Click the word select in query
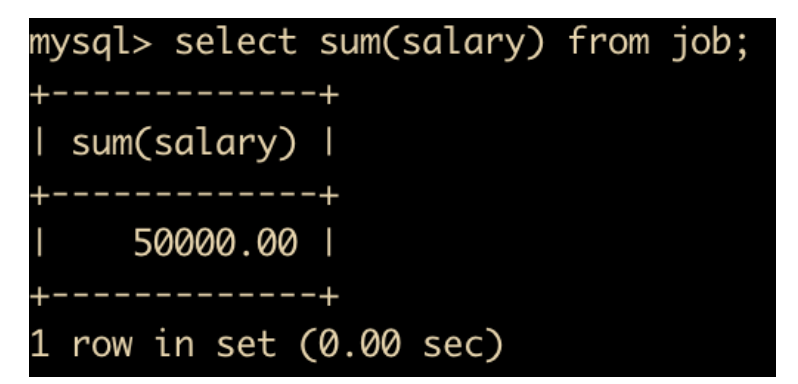This screenshot has height=384, width=798. (x=236, y=41)
